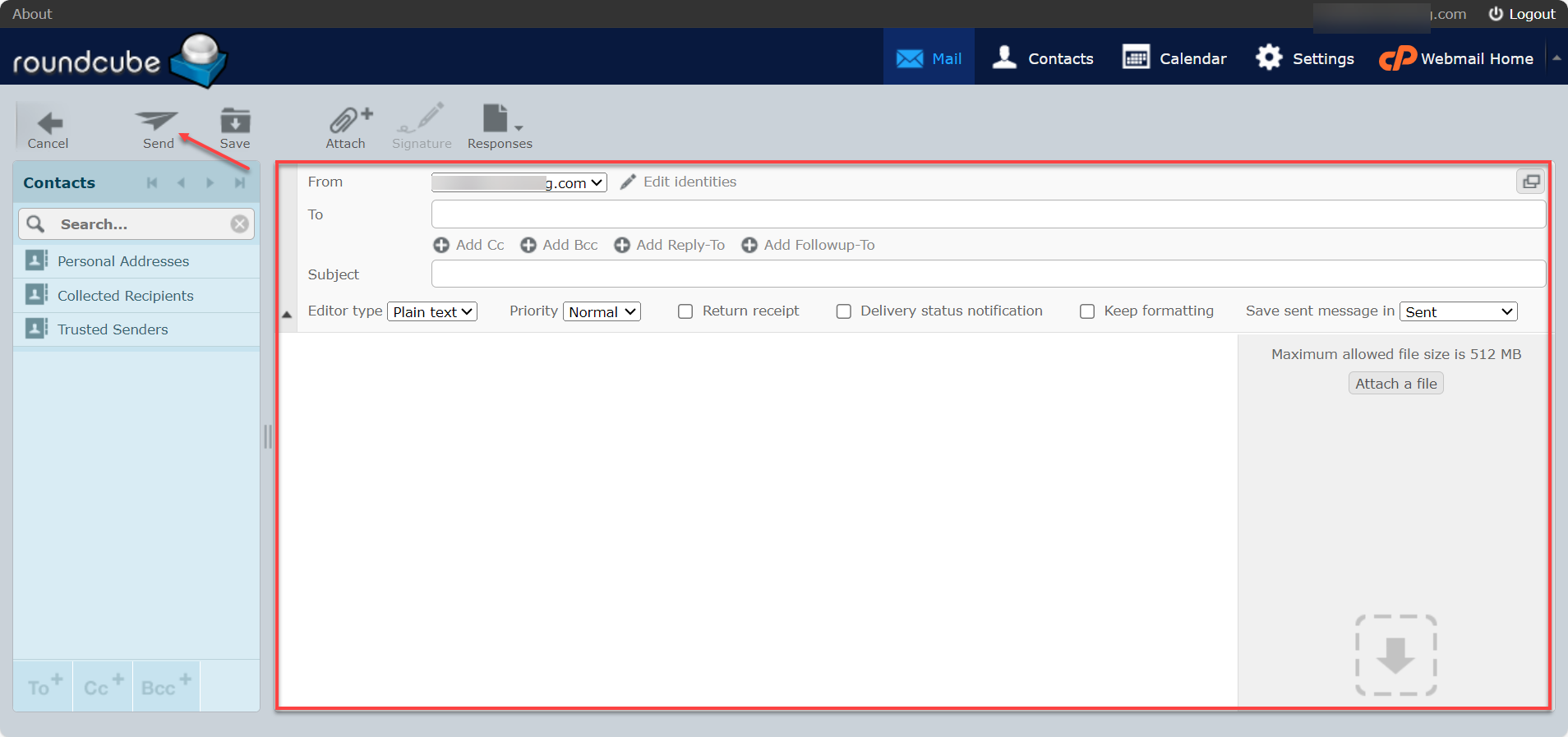This screenshot has width=1568, height=737.
Task: Click the Add Bcc link
Action: (x=560, y=245)
